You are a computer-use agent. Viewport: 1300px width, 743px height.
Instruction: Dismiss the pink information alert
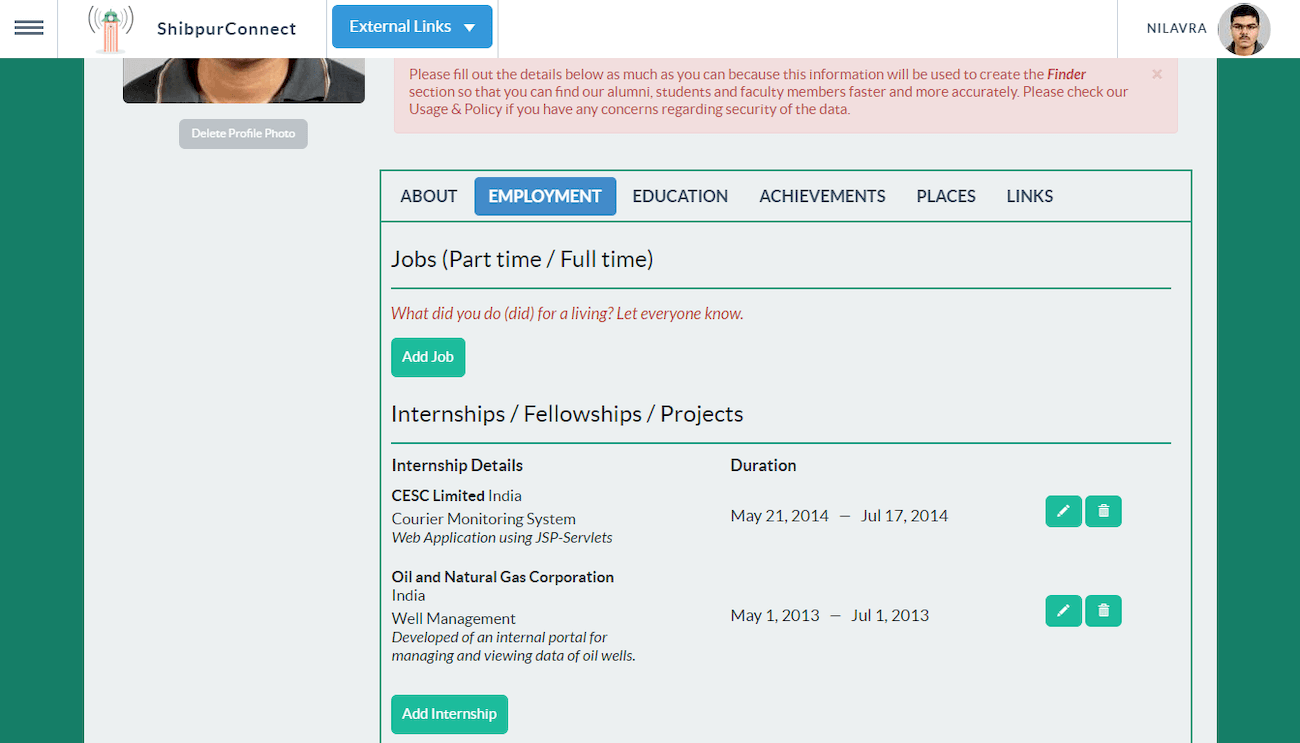click(x=1157, y=74)
